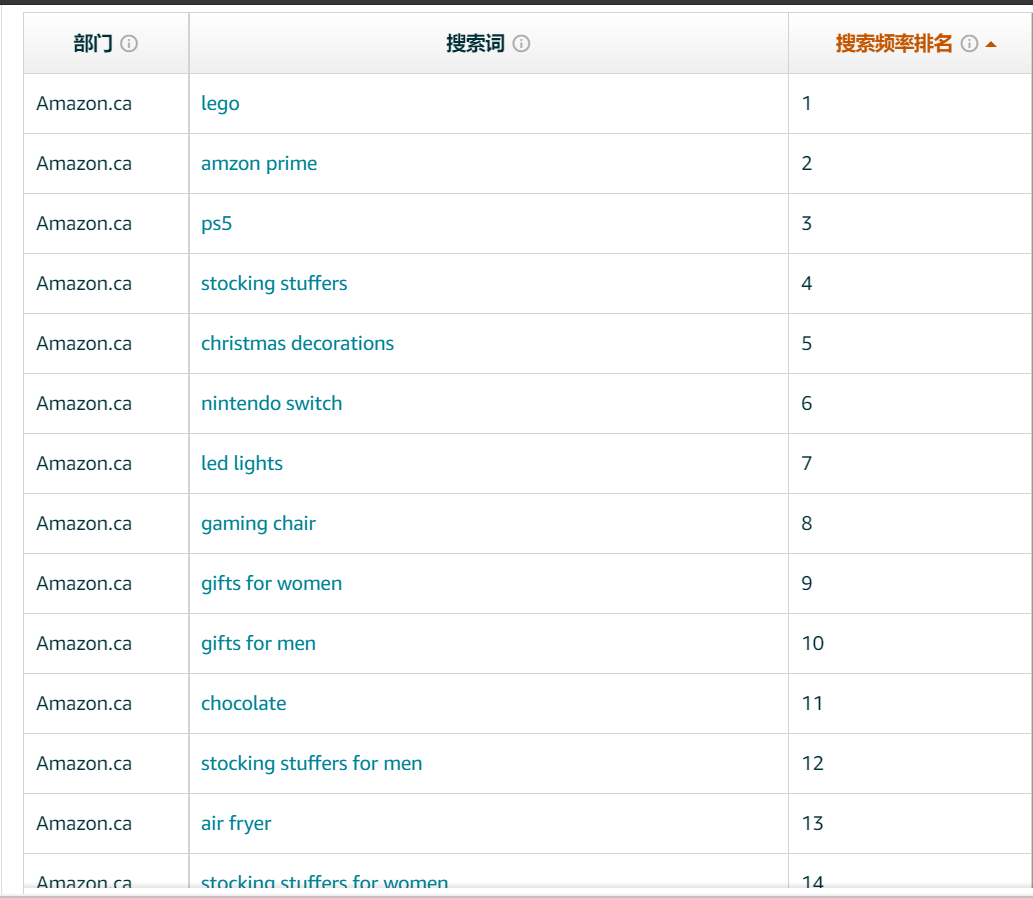Open the 'gaming chair' search term
This screenshot has width=1033, height=898.
(258, 524)
